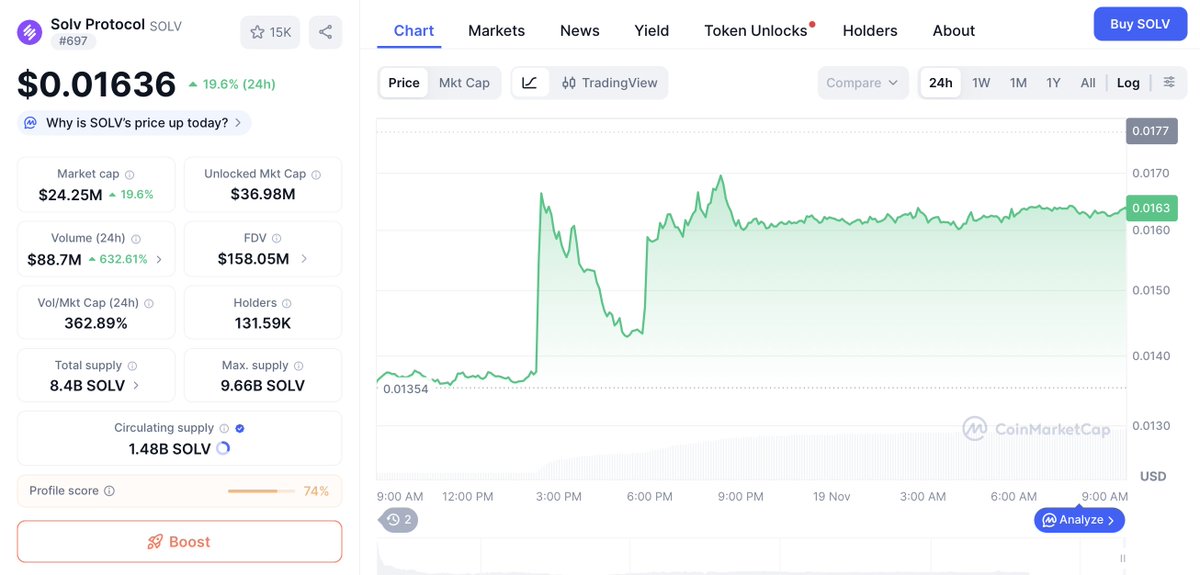Click the 19 Nov date label on chart
1200x575 pixels.
pyautogui.click(x=831, y=496)
